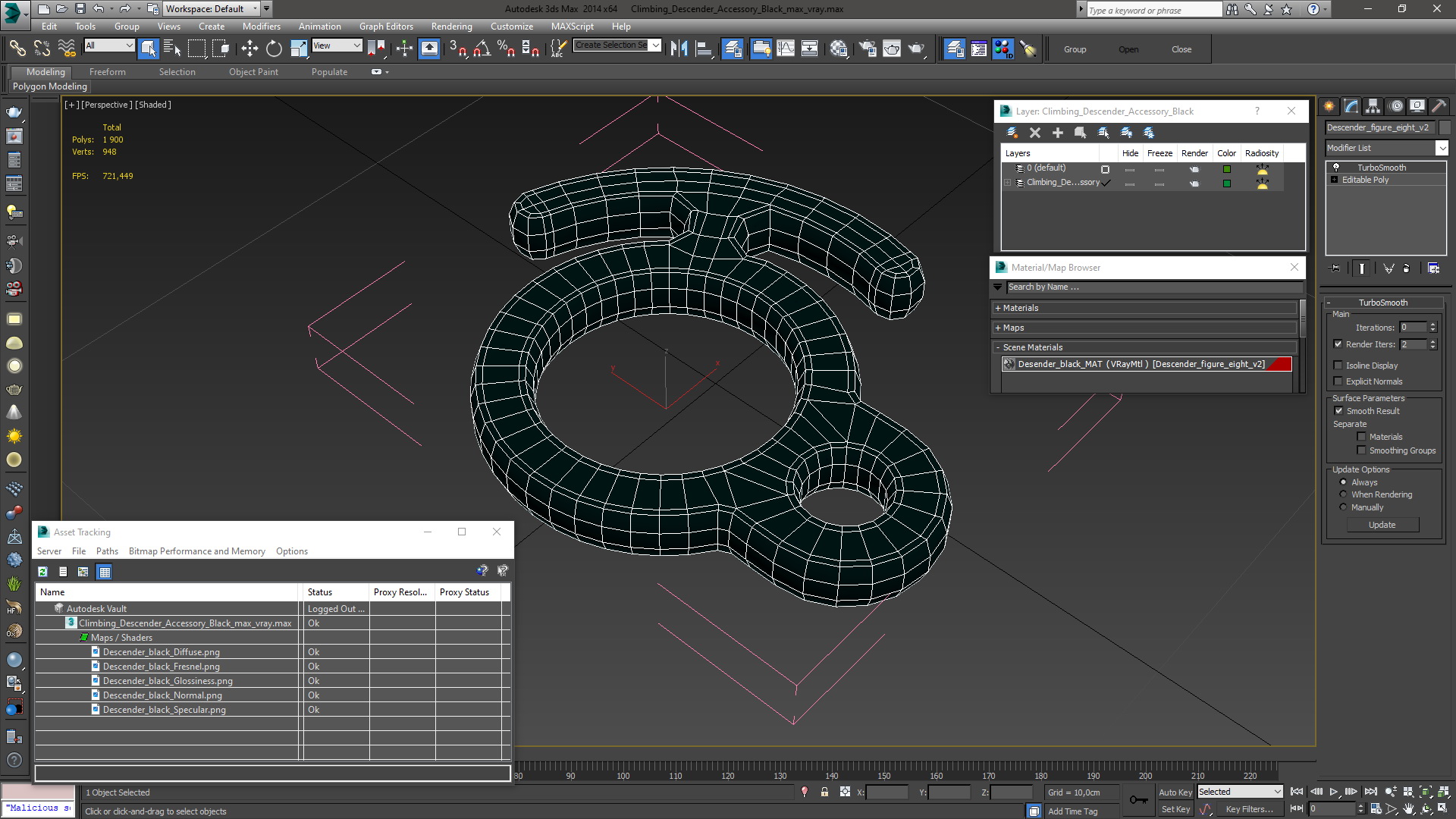Toggle the Isoline Display checkbox
1456x819 pixels.
[x=1338, y=366]
